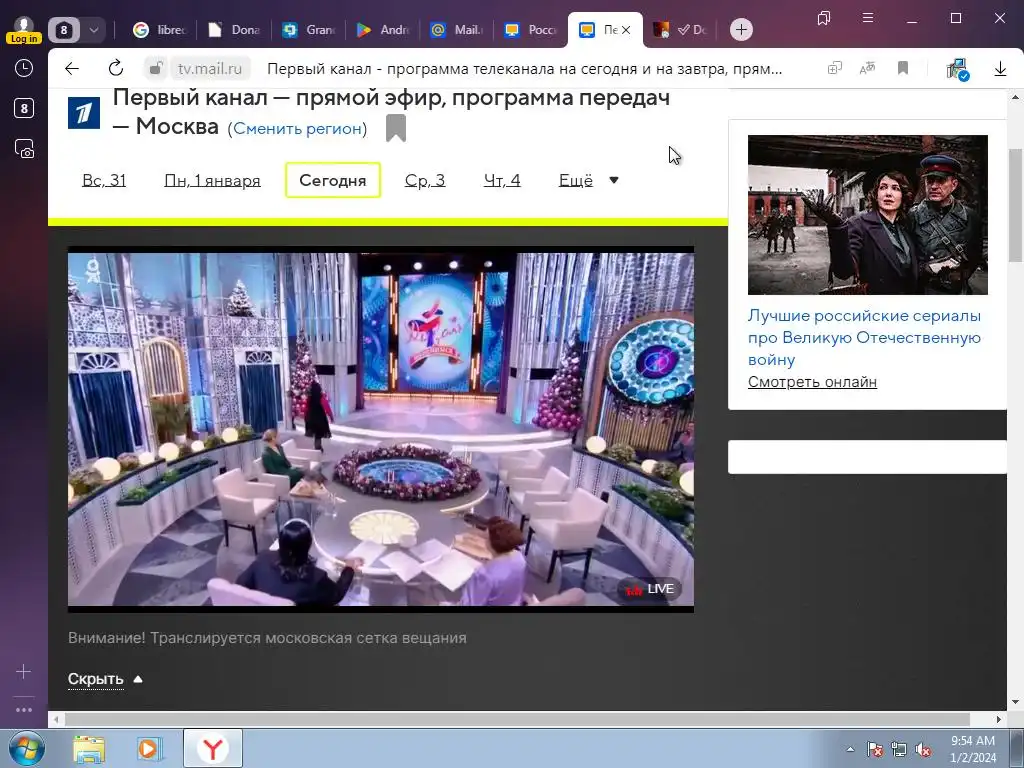Click the horizontal scrollbar thumb
This screenshot has width=1024, height=768.
[517, 719]
